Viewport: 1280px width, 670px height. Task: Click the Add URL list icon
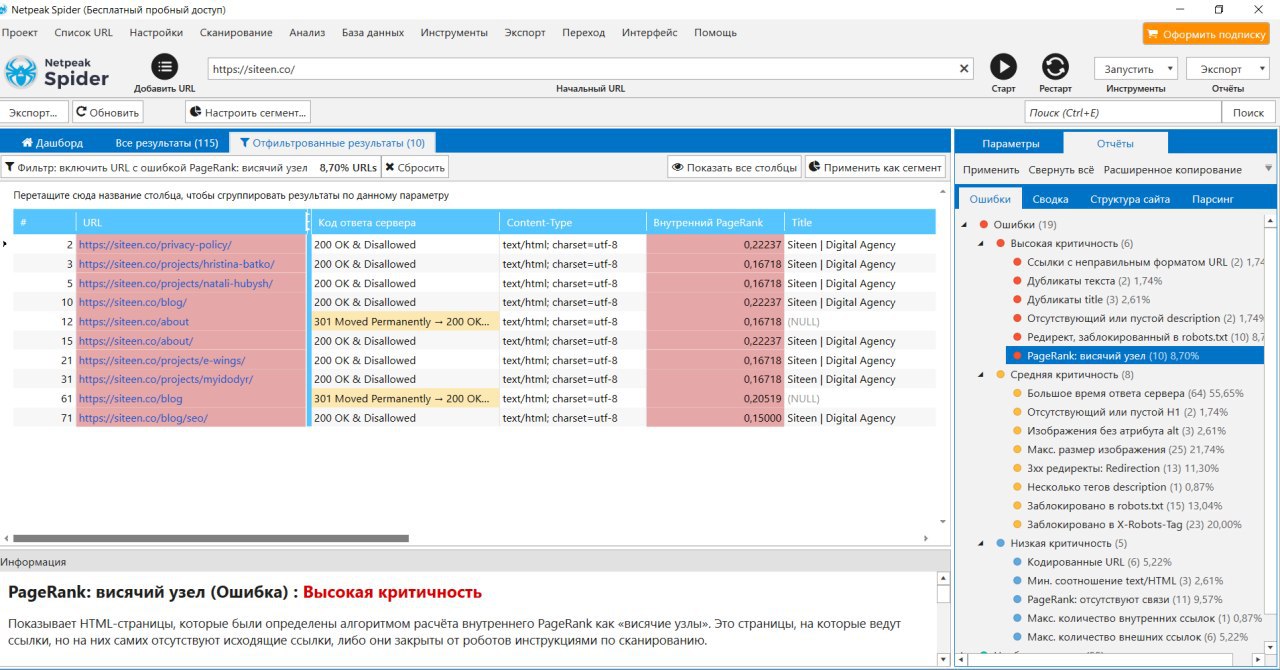pos(164,67)
